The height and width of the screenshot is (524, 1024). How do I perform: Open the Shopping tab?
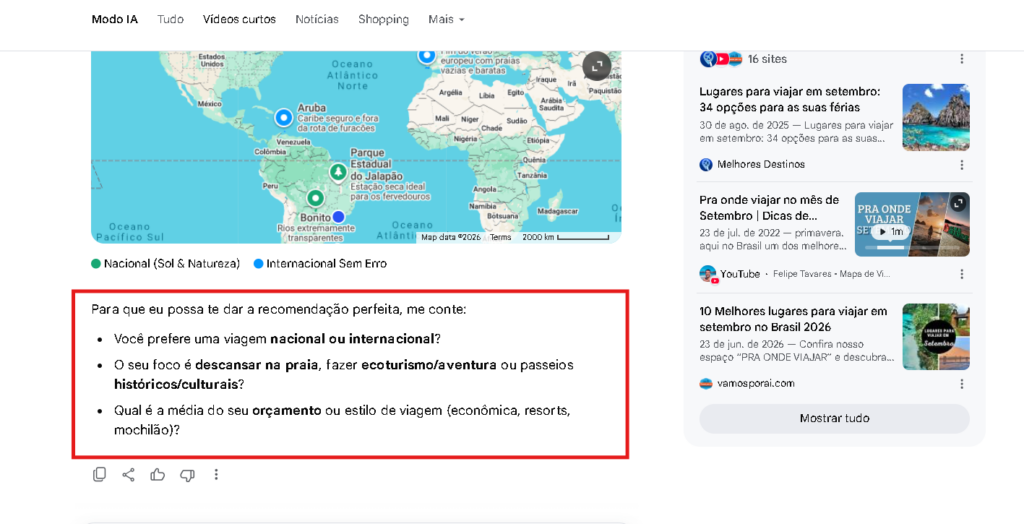tap(383, 20)
